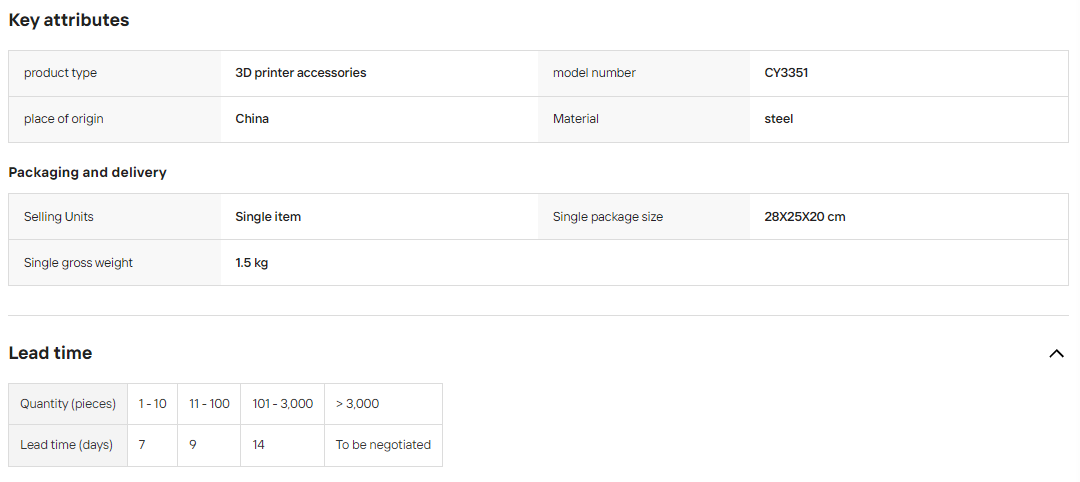Select the Single item selling units value
This screenshot has width=1080, height=482.
[x=268, y=217]
